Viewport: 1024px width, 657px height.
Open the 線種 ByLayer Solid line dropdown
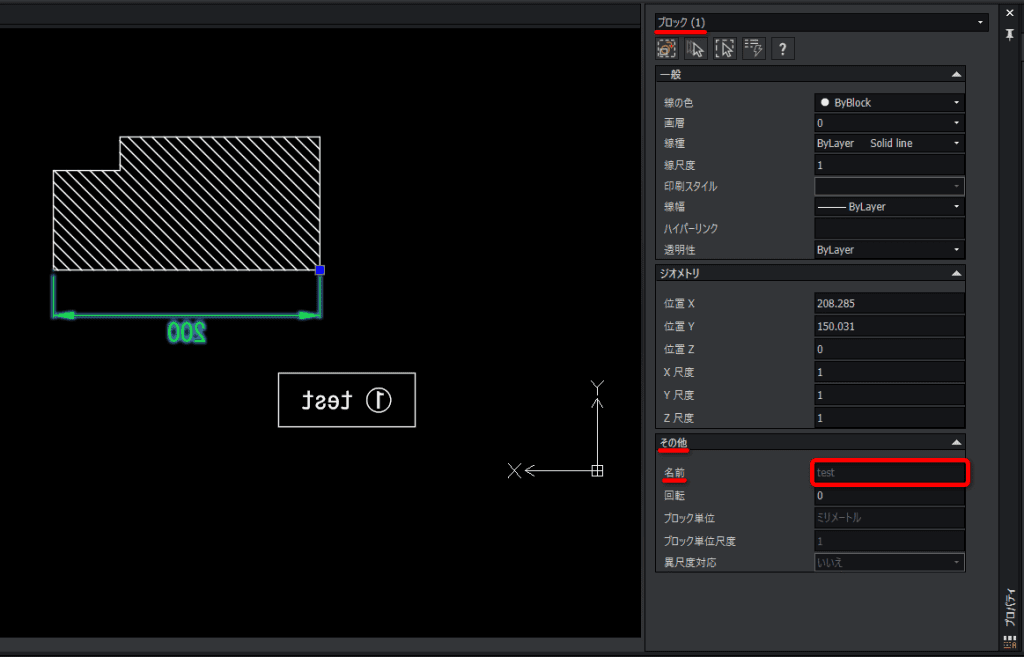(889, 143)
